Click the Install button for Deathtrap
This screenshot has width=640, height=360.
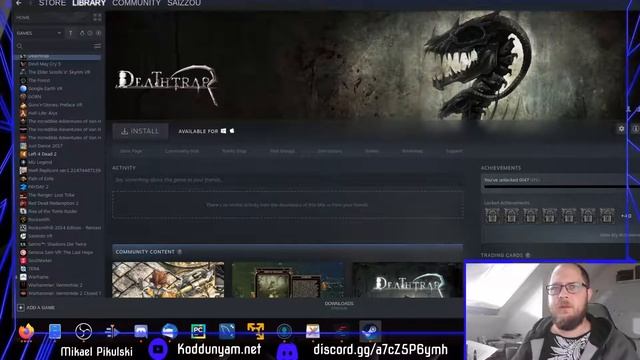(x=140, y=131)
